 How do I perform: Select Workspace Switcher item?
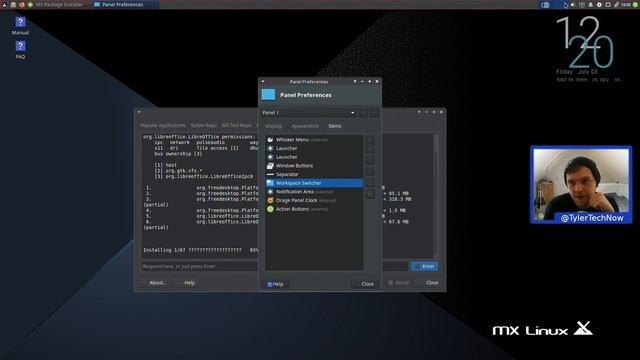click(314, 183)
